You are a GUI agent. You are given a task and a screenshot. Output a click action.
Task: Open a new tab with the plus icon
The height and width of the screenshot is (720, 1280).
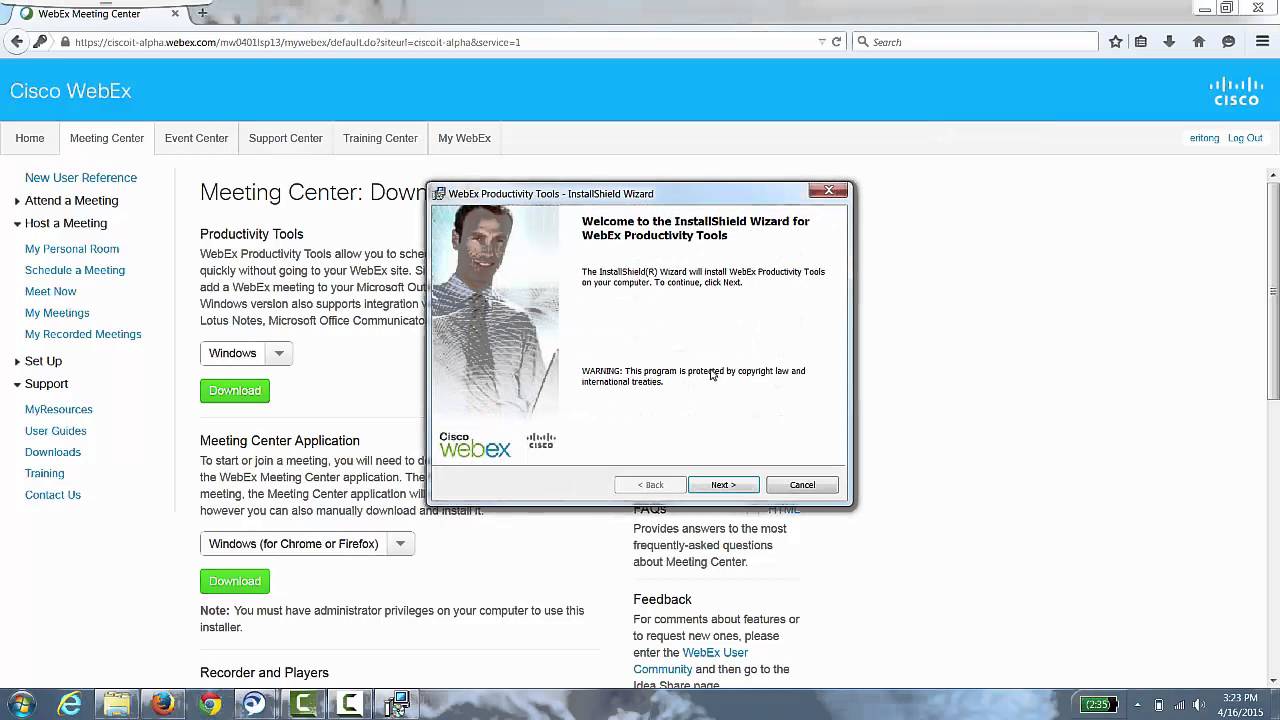202,13
